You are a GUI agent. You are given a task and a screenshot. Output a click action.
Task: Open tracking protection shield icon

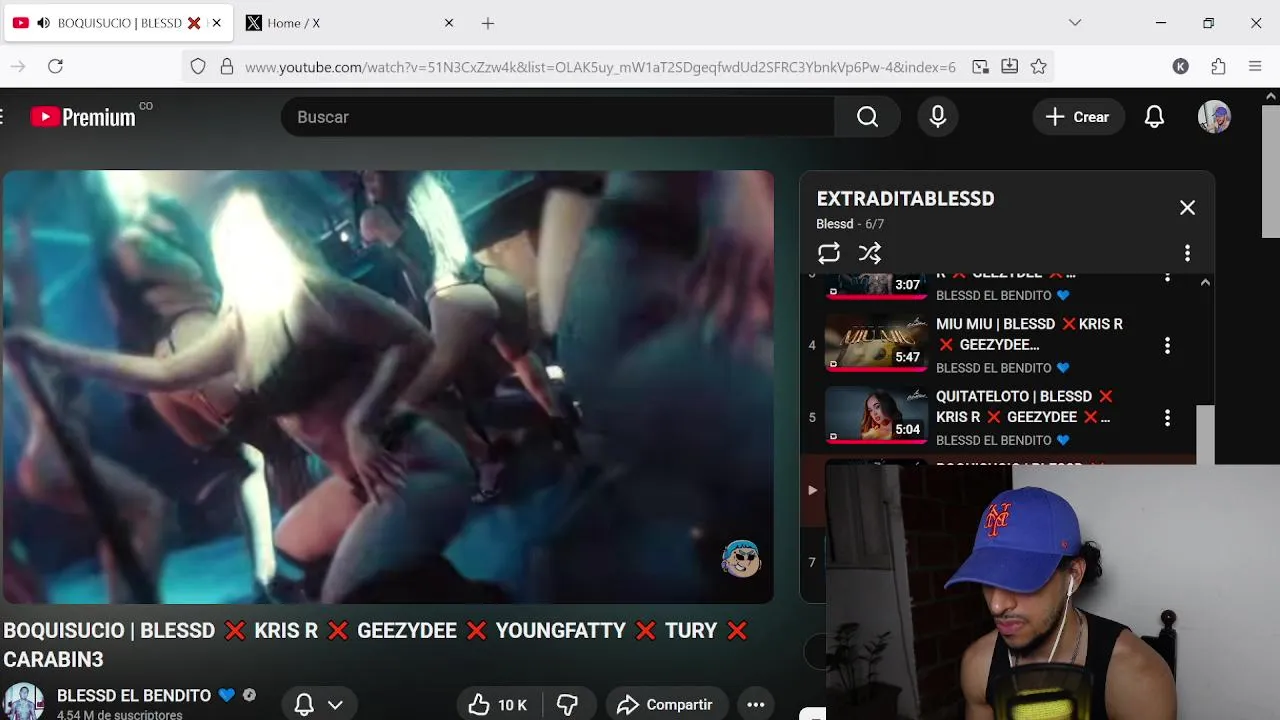tap(198, 67)
